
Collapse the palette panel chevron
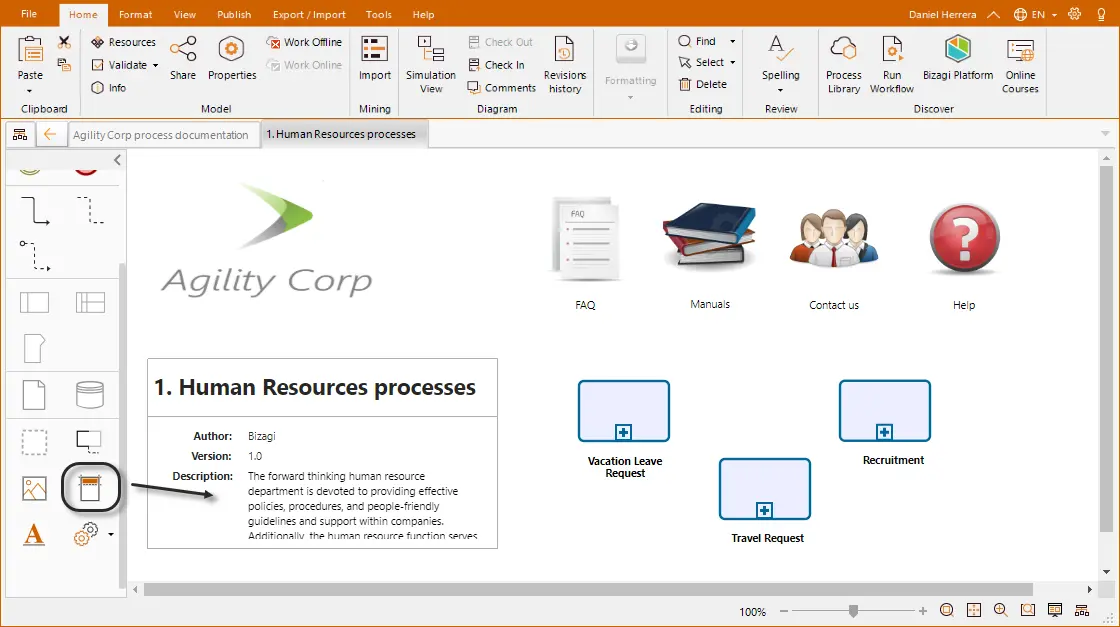coord(117,161)
